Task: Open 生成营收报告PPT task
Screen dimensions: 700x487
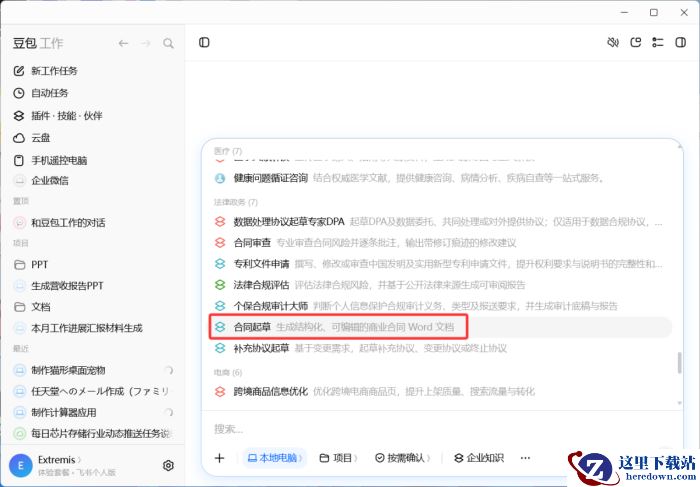Action: [67, 286]
